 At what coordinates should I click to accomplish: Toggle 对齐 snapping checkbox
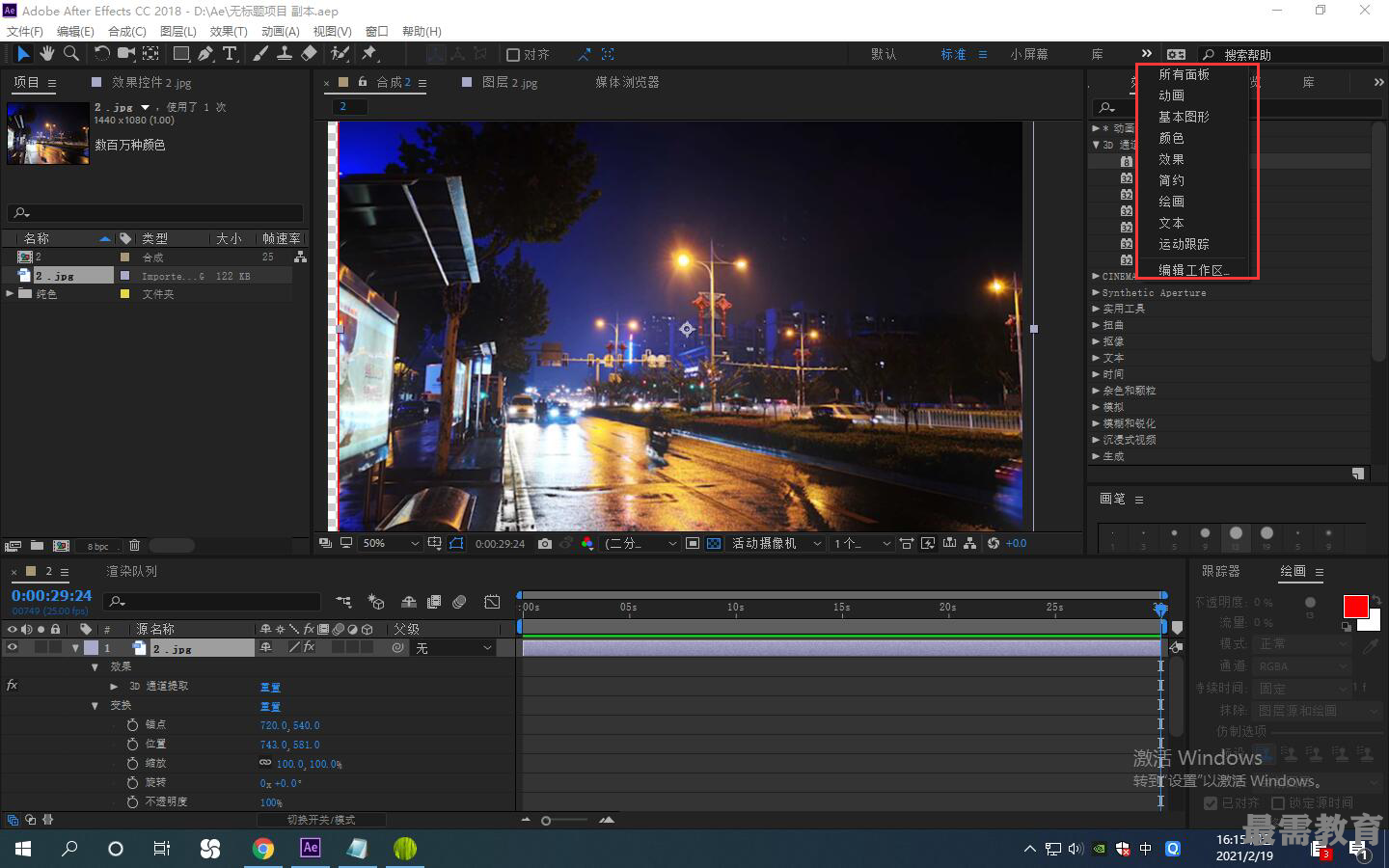(x=513, y=55)
